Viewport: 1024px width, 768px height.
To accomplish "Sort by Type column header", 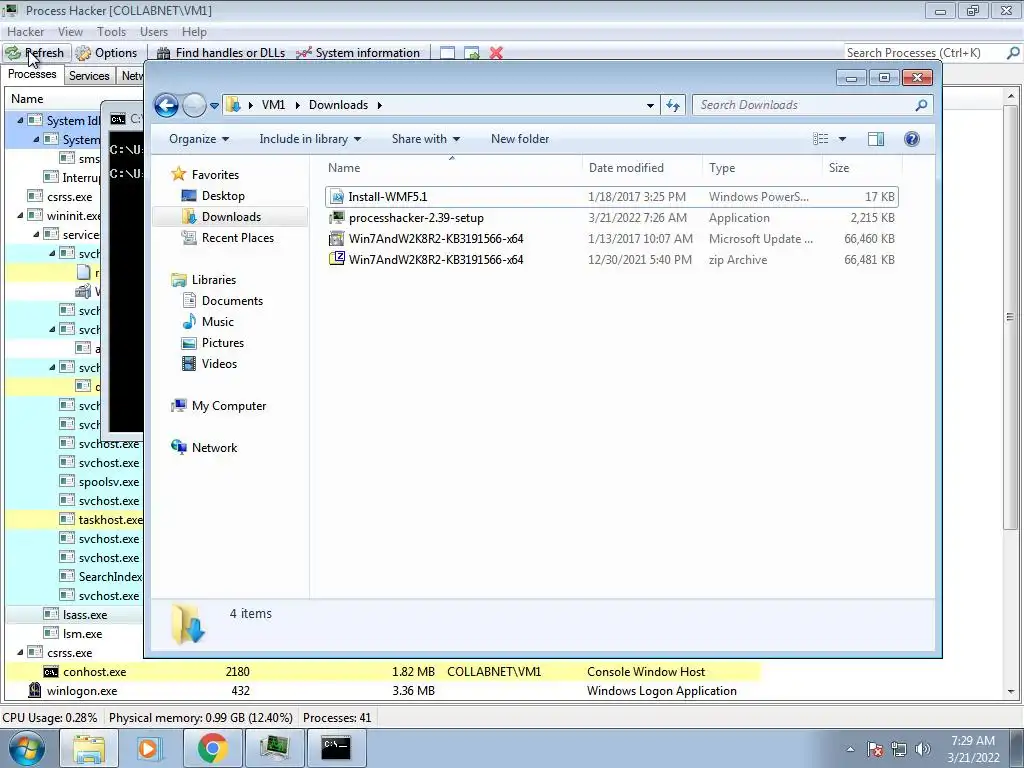I will tap(762, 168).
